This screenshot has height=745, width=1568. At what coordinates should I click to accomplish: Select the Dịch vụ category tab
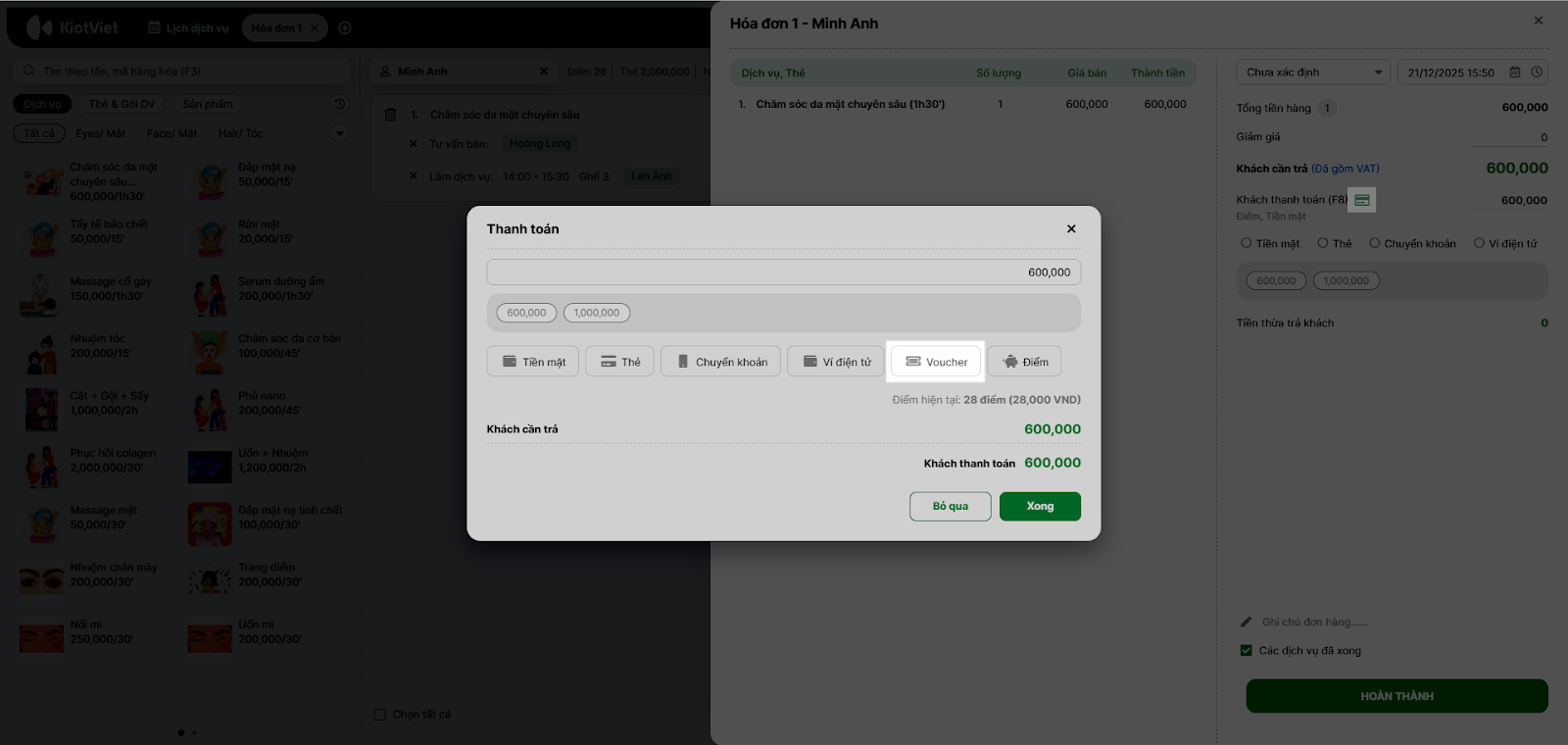point(42,104)
